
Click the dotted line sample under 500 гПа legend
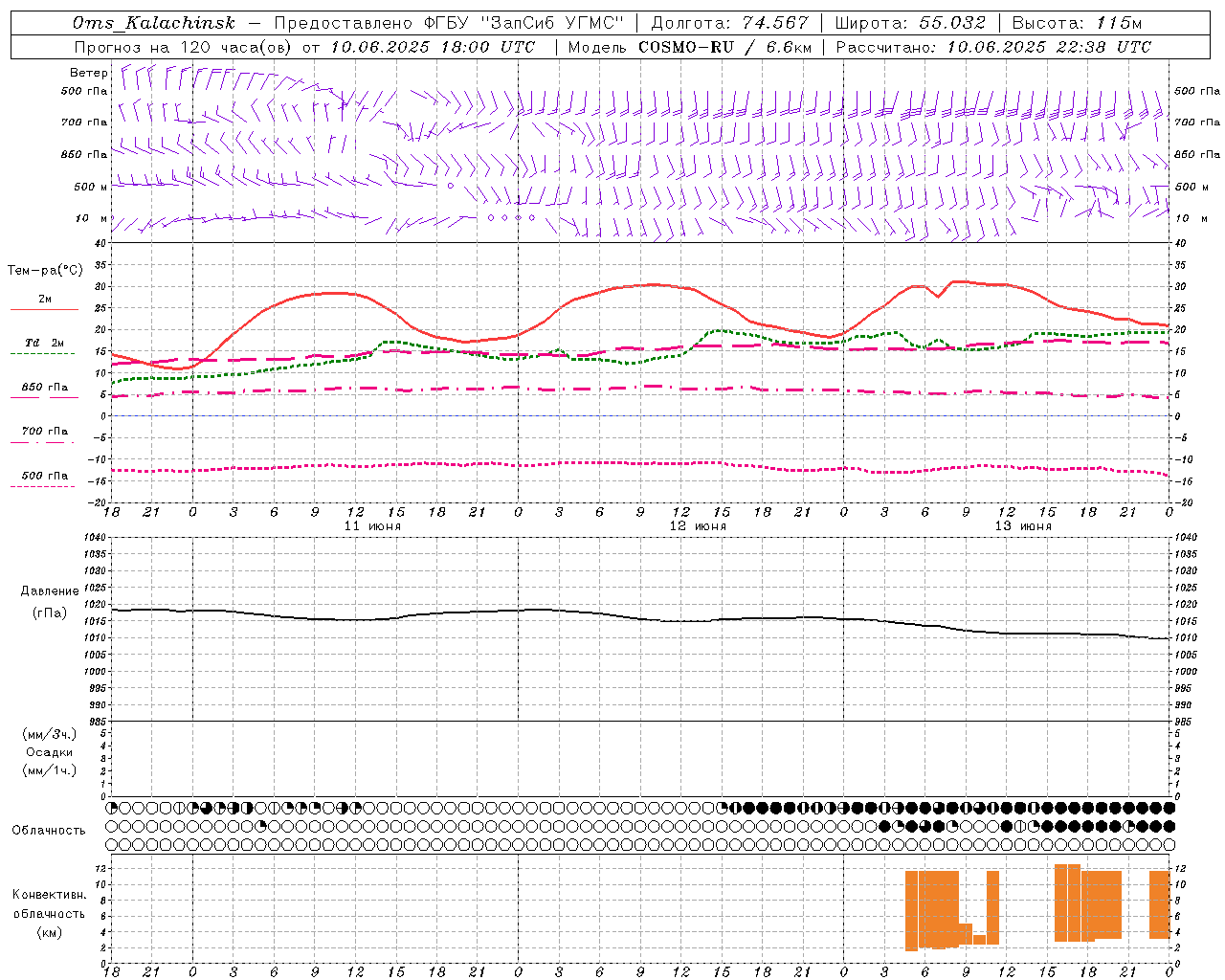(43, 487)
